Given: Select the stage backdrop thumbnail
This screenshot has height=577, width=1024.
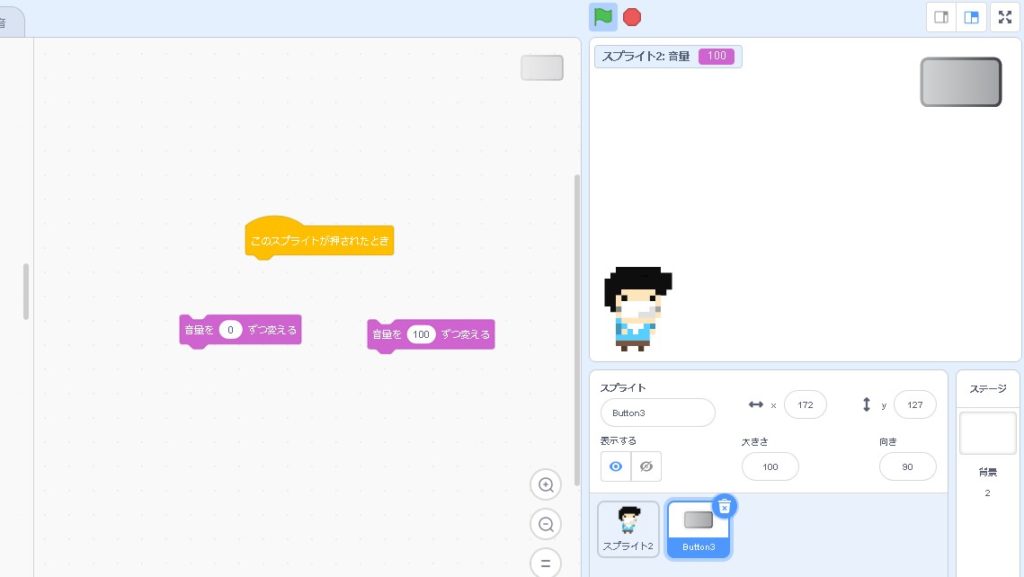Looking at the screenshot, I should (x=987, y=433).
